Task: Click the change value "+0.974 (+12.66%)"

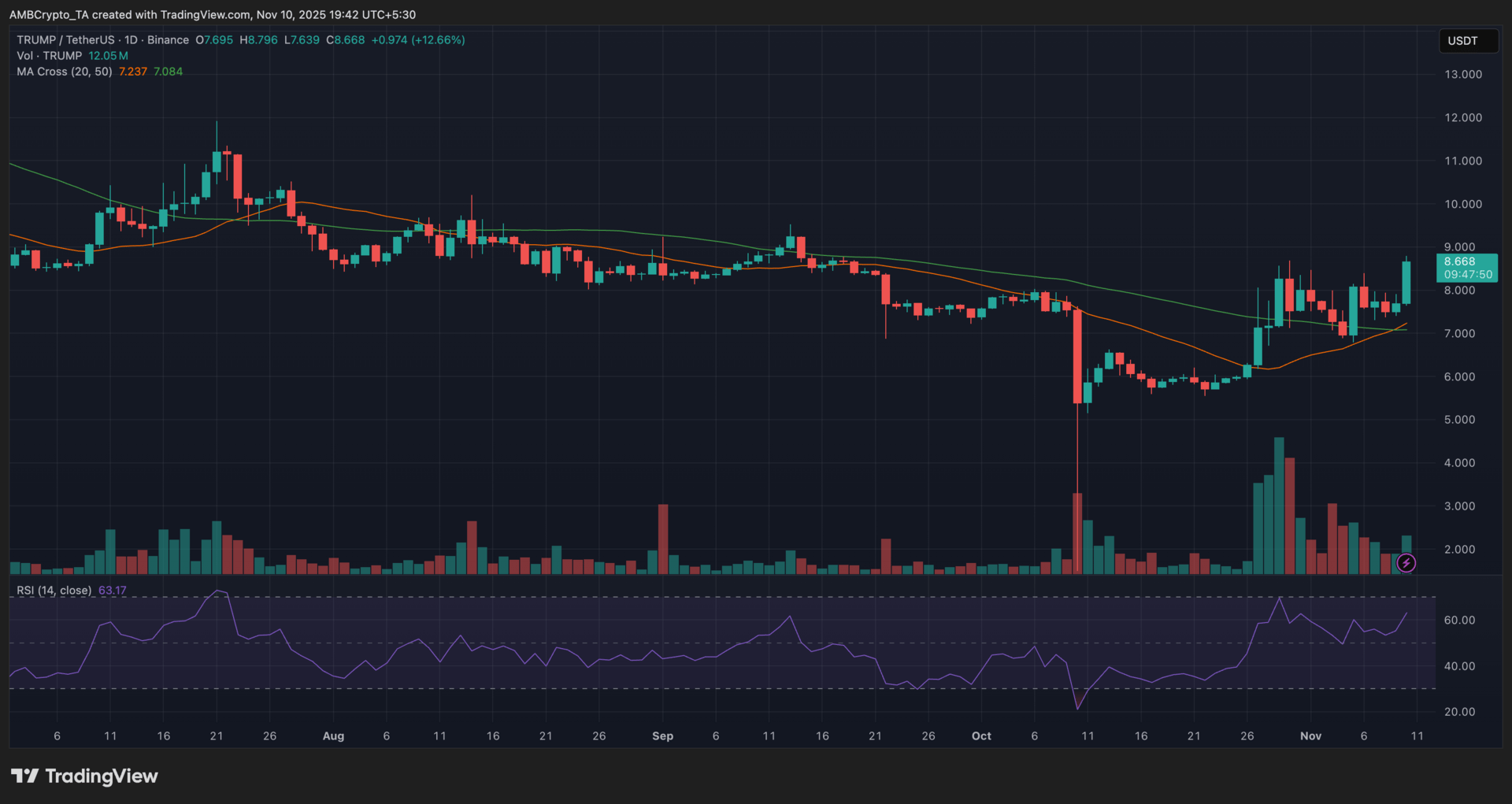Action: pos(418,40)
